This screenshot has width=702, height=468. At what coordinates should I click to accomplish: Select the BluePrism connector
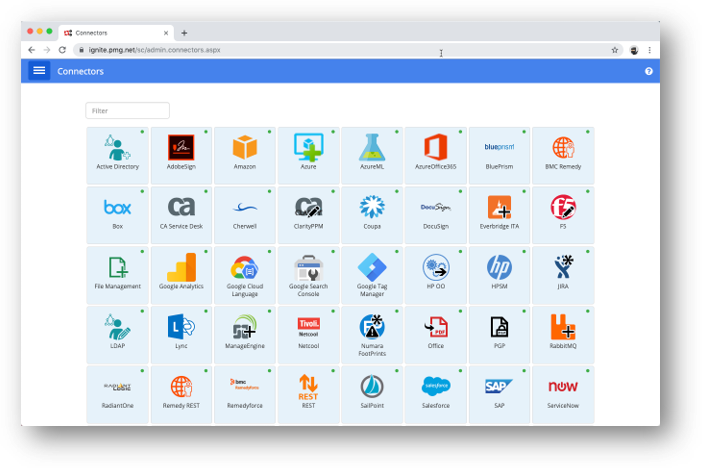[x=499, y=155]
